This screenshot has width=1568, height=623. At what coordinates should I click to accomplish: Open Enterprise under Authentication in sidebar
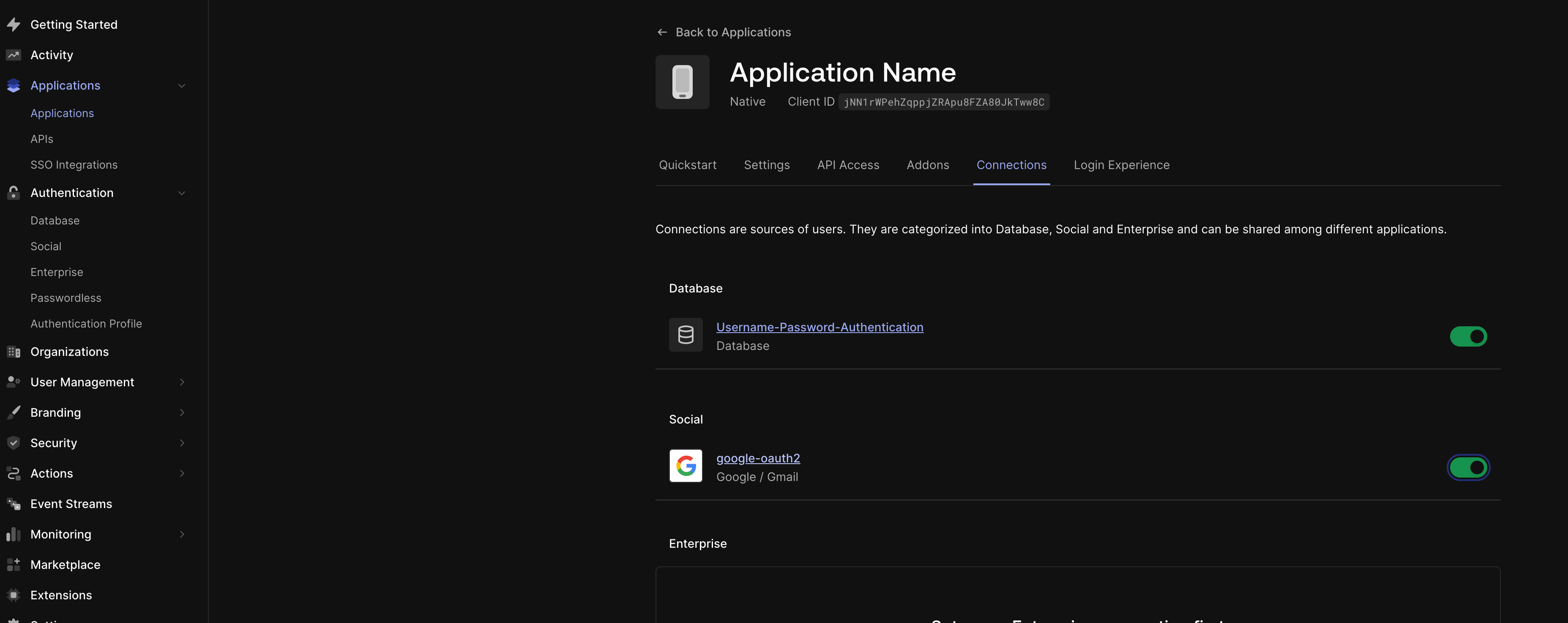(57, 272)
